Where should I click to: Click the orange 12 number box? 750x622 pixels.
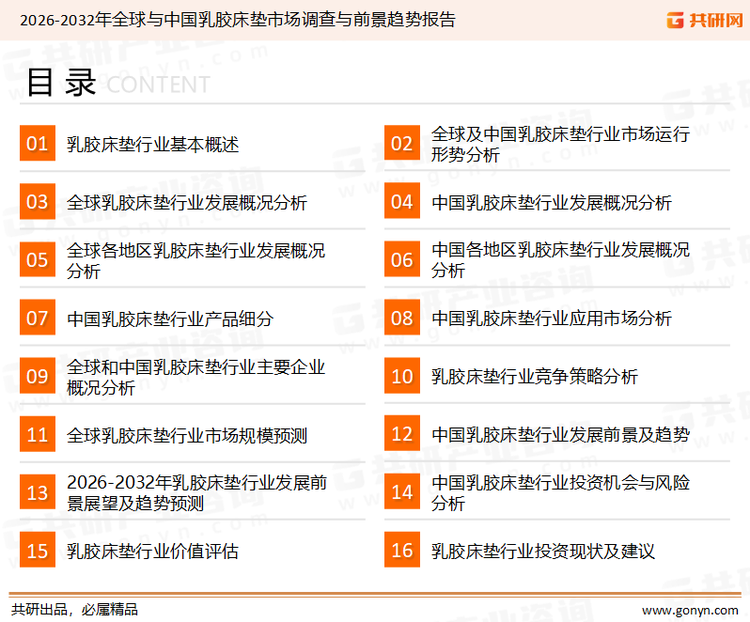point(402,434)
